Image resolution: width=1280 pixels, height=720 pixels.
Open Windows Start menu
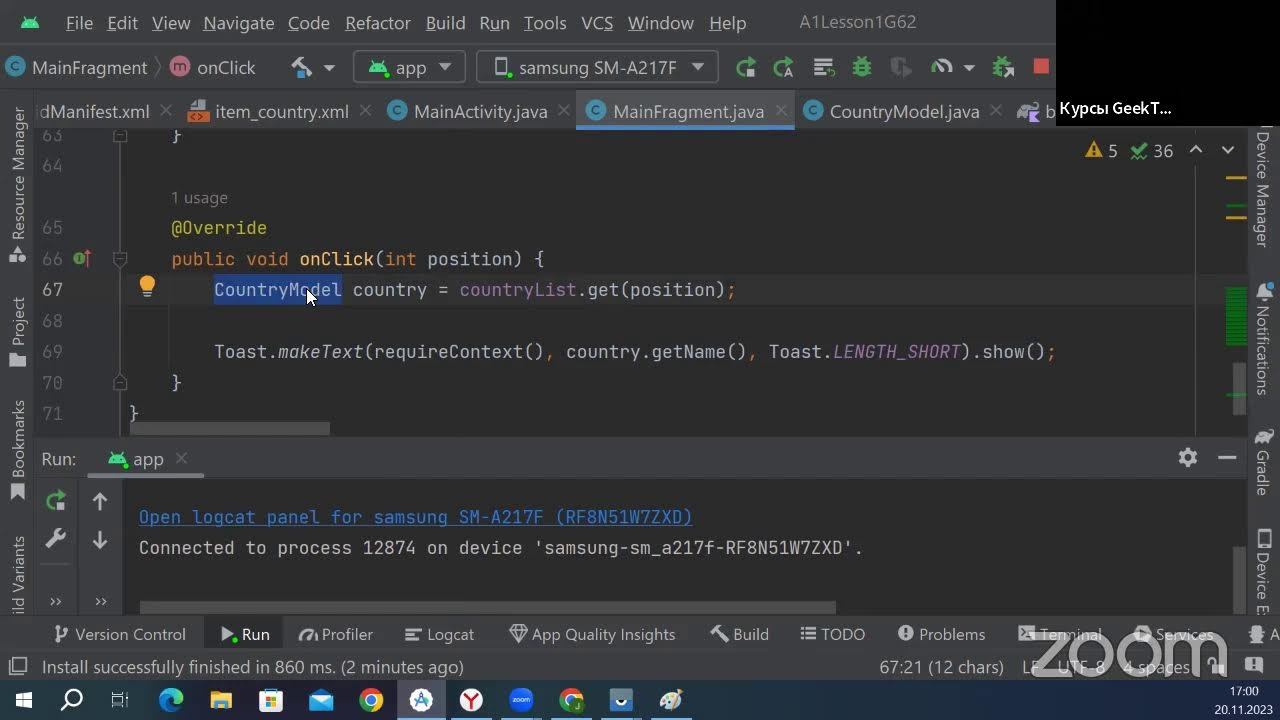(x=24, y=700)
